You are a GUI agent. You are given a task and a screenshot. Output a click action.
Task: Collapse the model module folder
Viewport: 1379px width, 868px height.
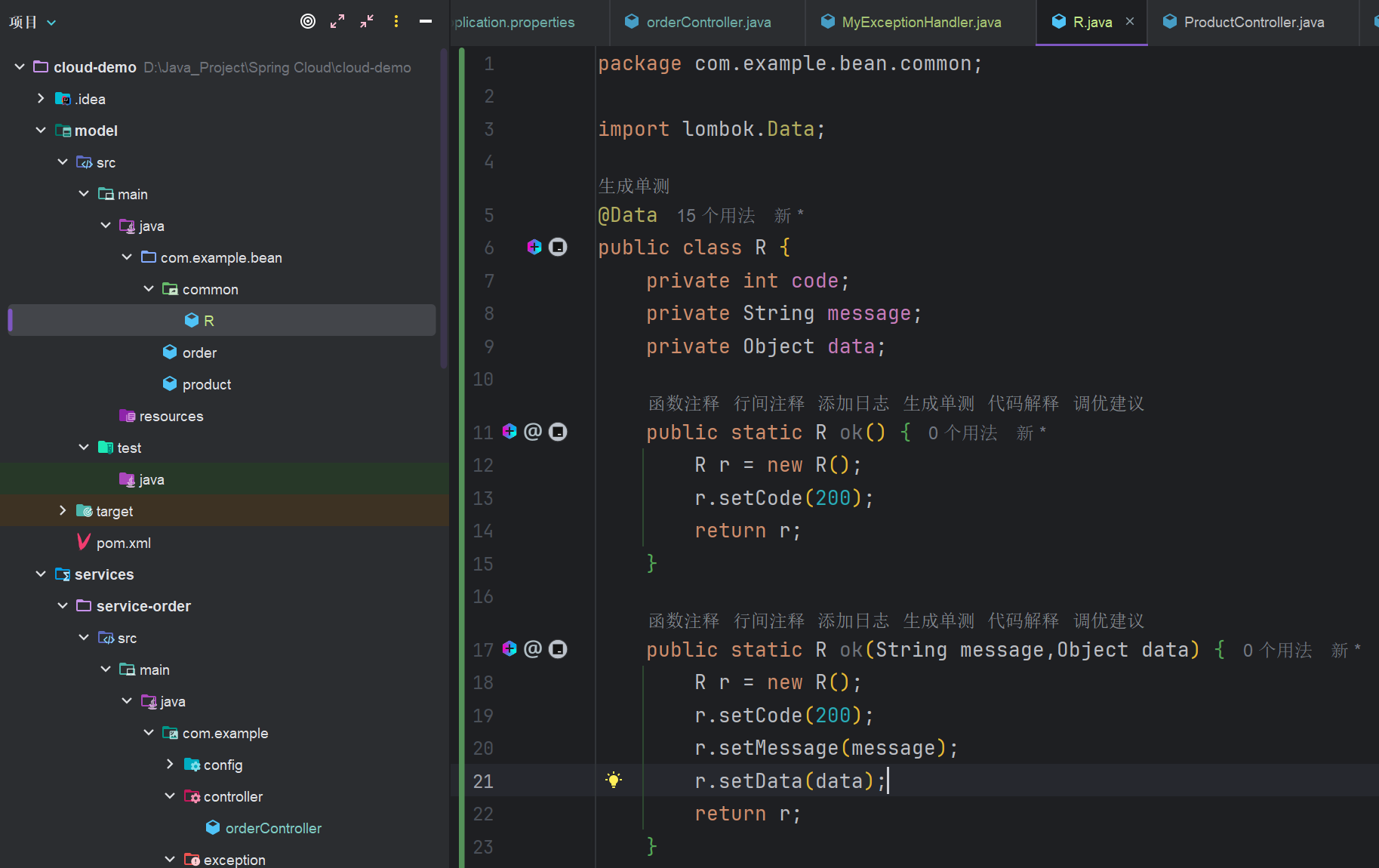(x=41, y=131)
